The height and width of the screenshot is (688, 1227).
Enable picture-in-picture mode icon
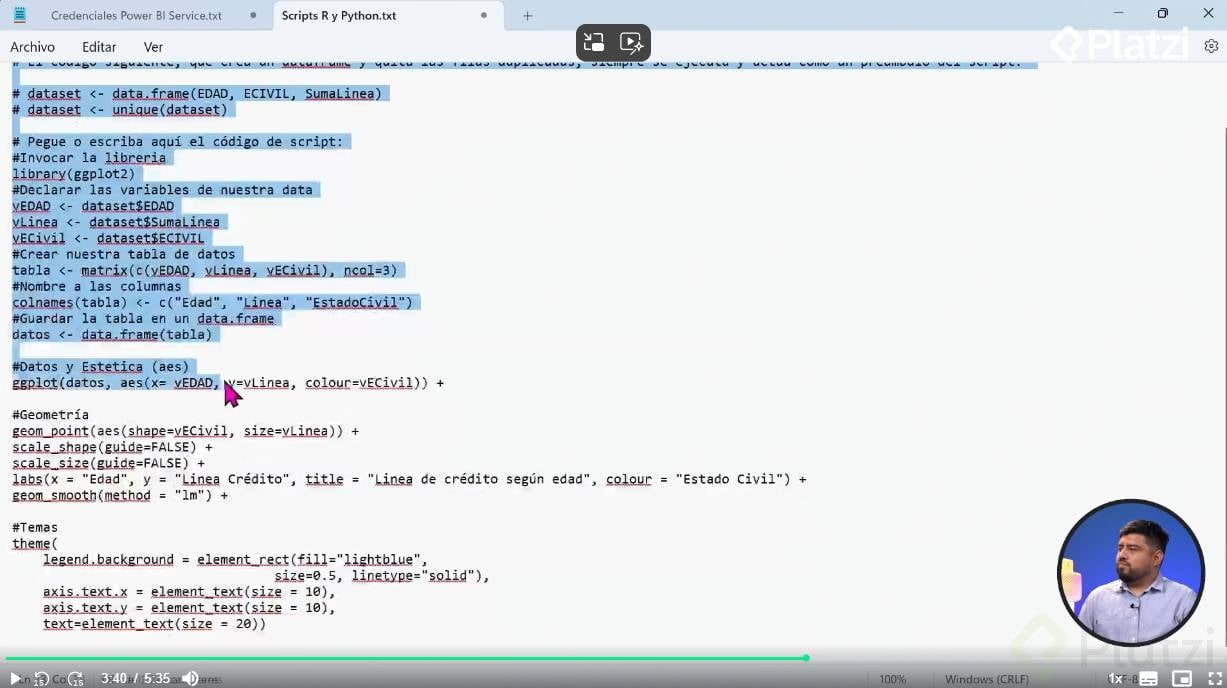click(x=1181, y=678)
